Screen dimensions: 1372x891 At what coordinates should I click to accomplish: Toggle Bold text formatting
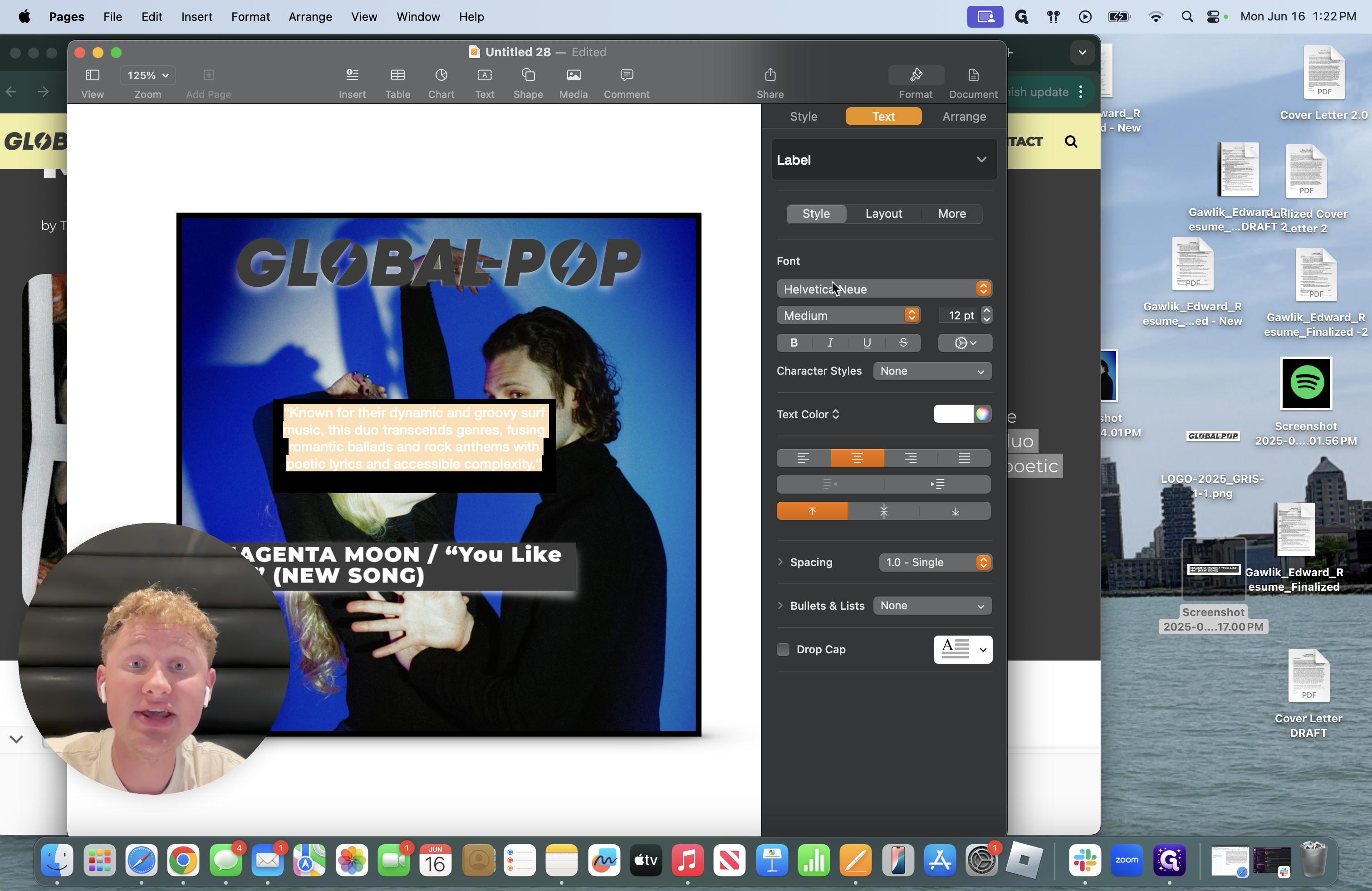pyautogui.click(x=794, y=343)
